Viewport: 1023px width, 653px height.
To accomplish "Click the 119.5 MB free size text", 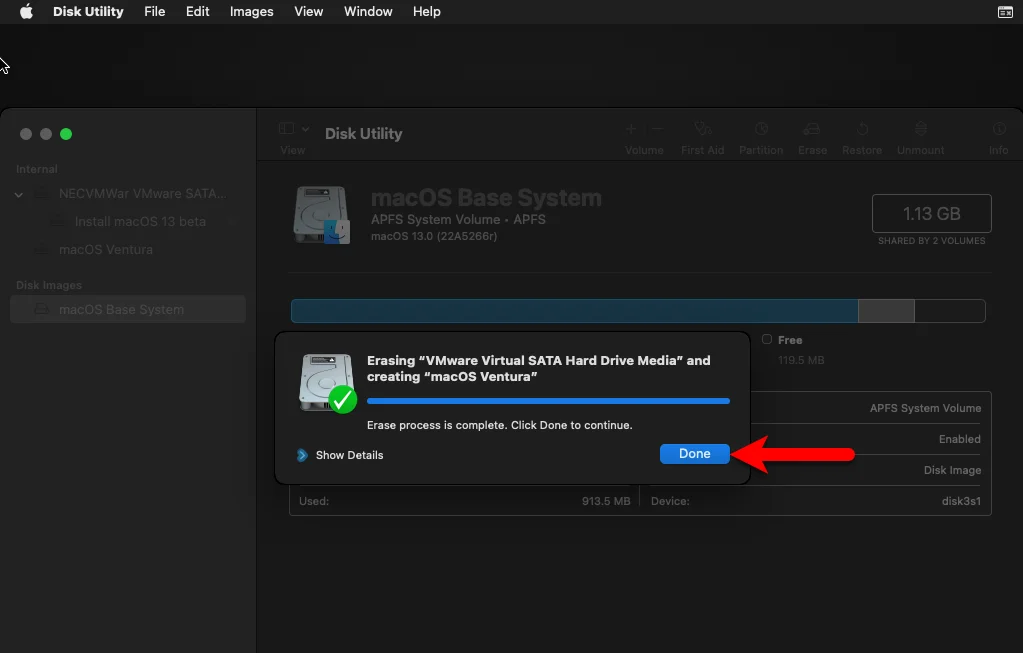I will coord(801,360).
